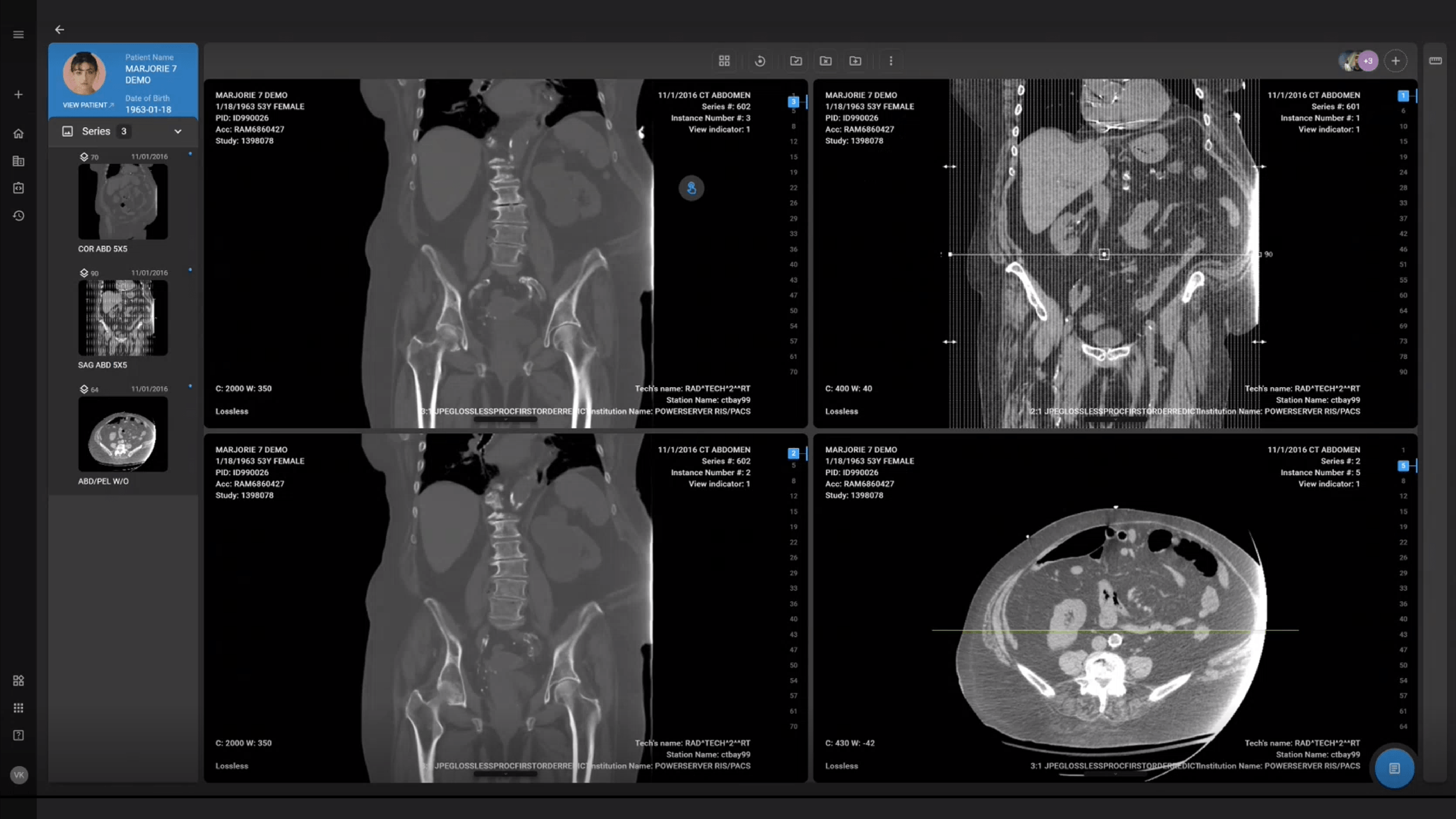Image resolution: width=1456 pixels, height=819 pixels.
Task: Reset the viewport with the reset icon
Action: (x=760, y=61)
